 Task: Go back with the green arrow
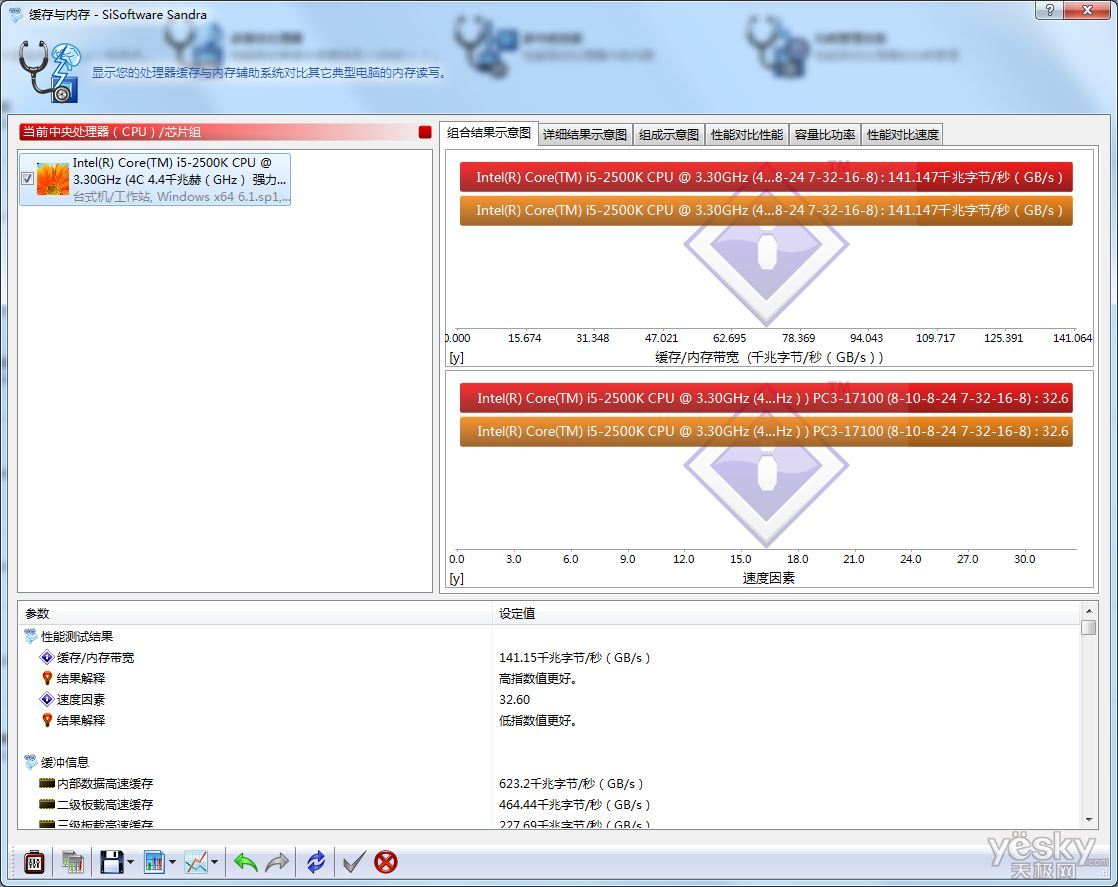pos(246,862)
